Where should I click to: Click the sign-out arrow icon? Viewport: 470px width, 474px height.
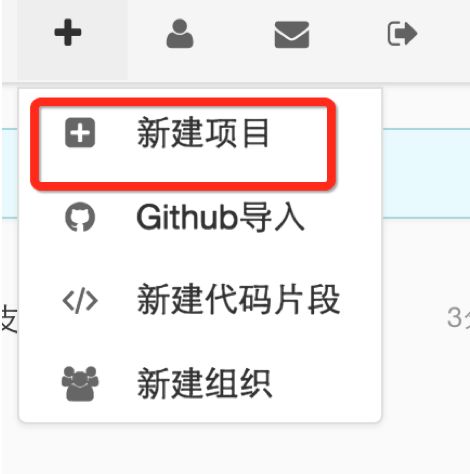tap(402, 33)
